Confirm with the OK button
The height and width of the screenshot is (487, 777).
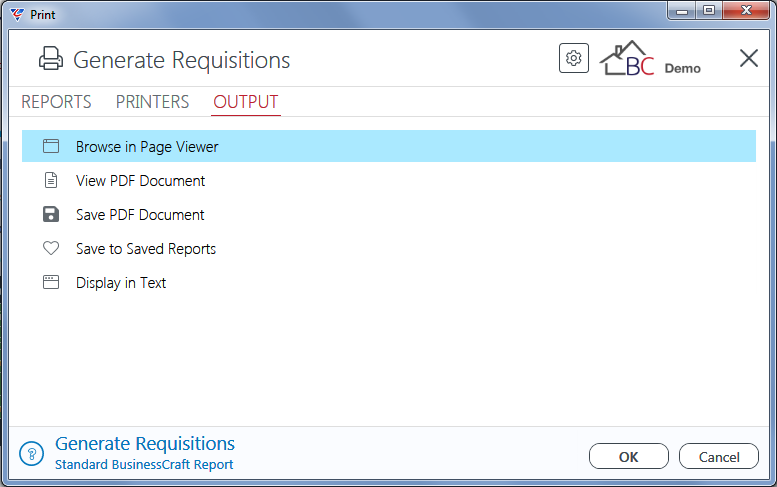coord(629,456)
